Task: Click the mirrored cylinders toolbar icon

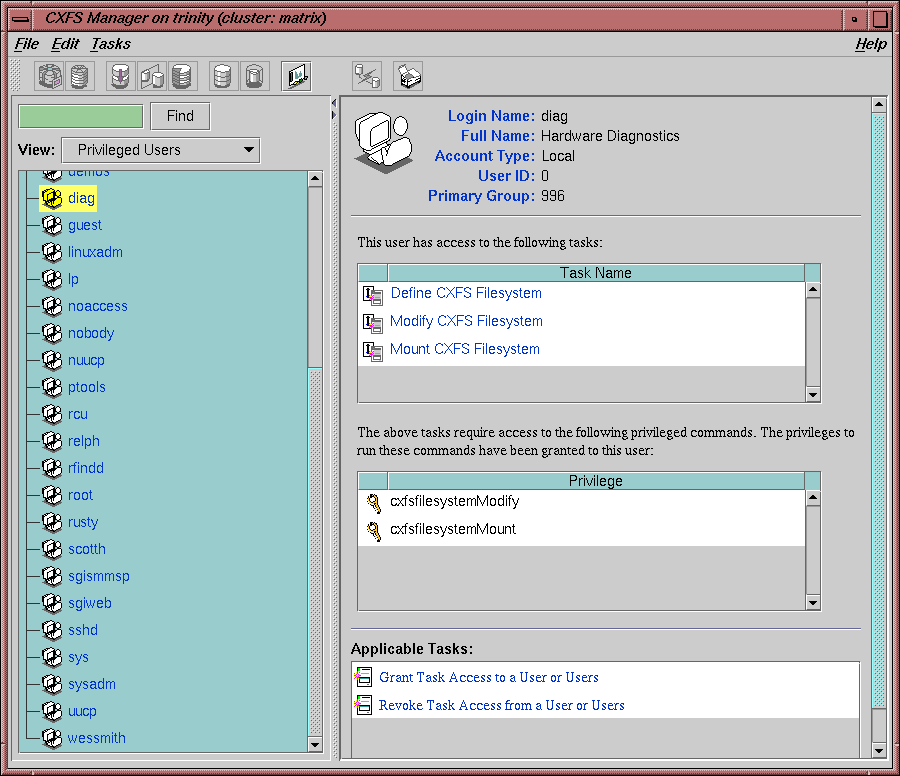Action: pos(152,76)
